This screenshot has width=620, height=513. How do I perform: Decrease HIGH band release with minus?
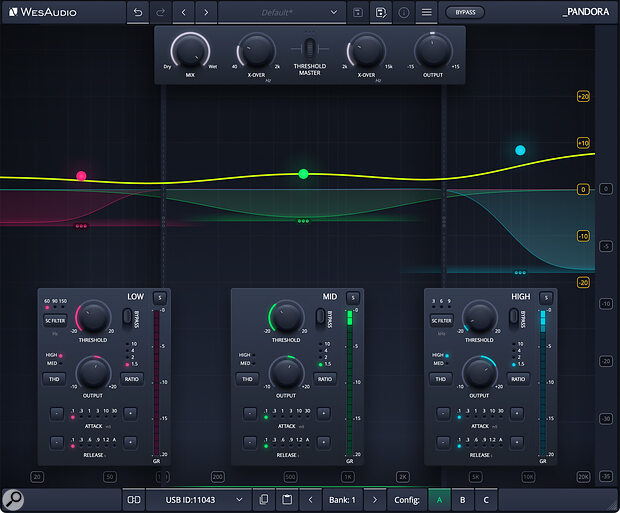pos(443,442)
